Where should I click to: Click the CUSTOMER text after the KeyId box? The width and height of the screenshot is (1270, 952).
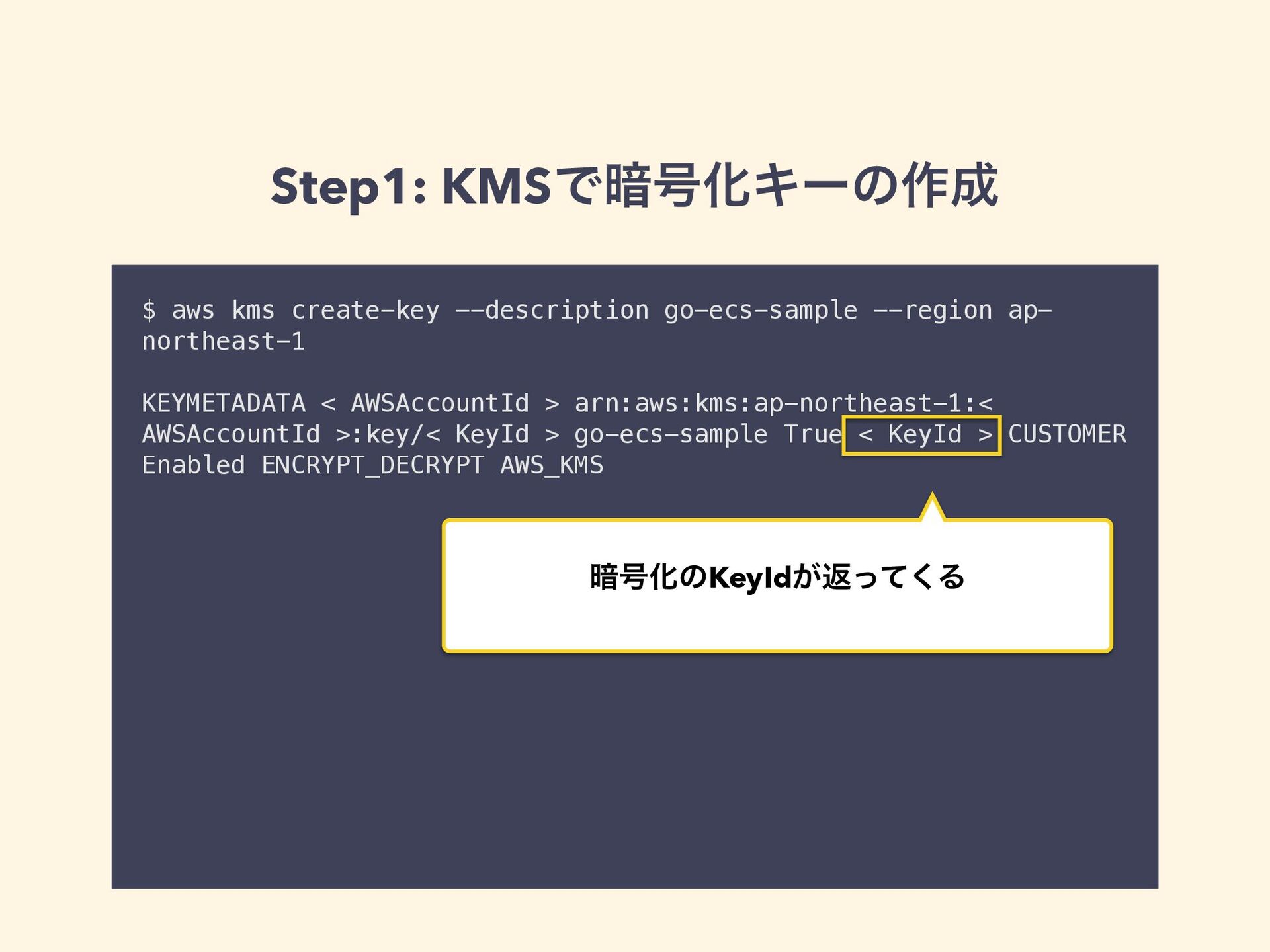(x=1067, y=434)
